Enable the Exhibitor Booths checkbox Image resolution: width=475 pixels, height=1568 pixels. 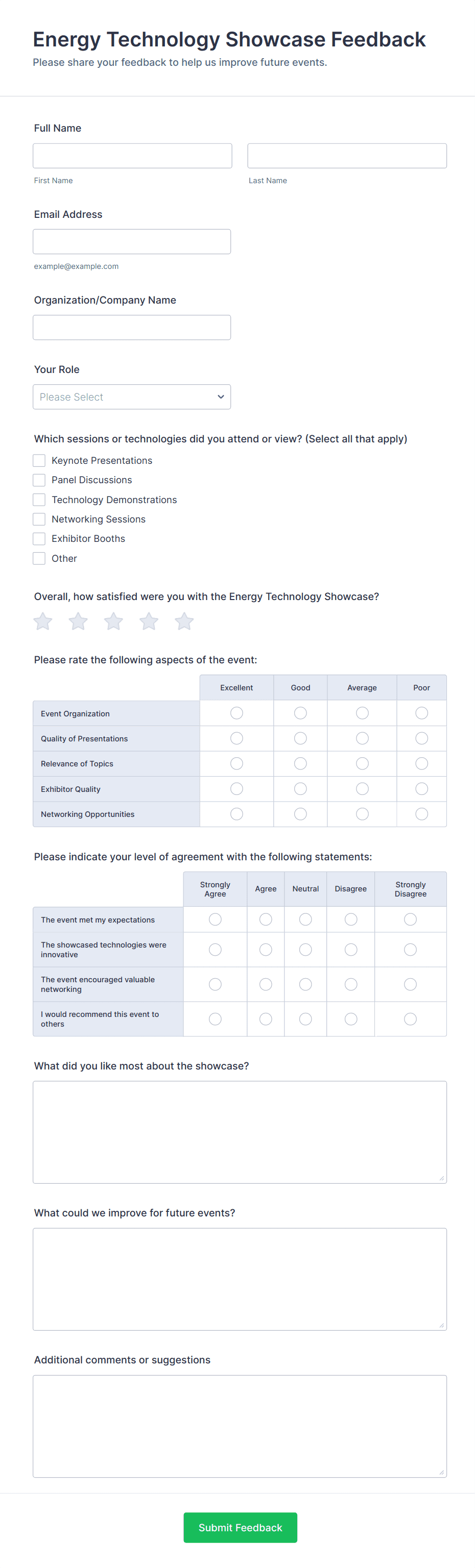pos(39,539)
